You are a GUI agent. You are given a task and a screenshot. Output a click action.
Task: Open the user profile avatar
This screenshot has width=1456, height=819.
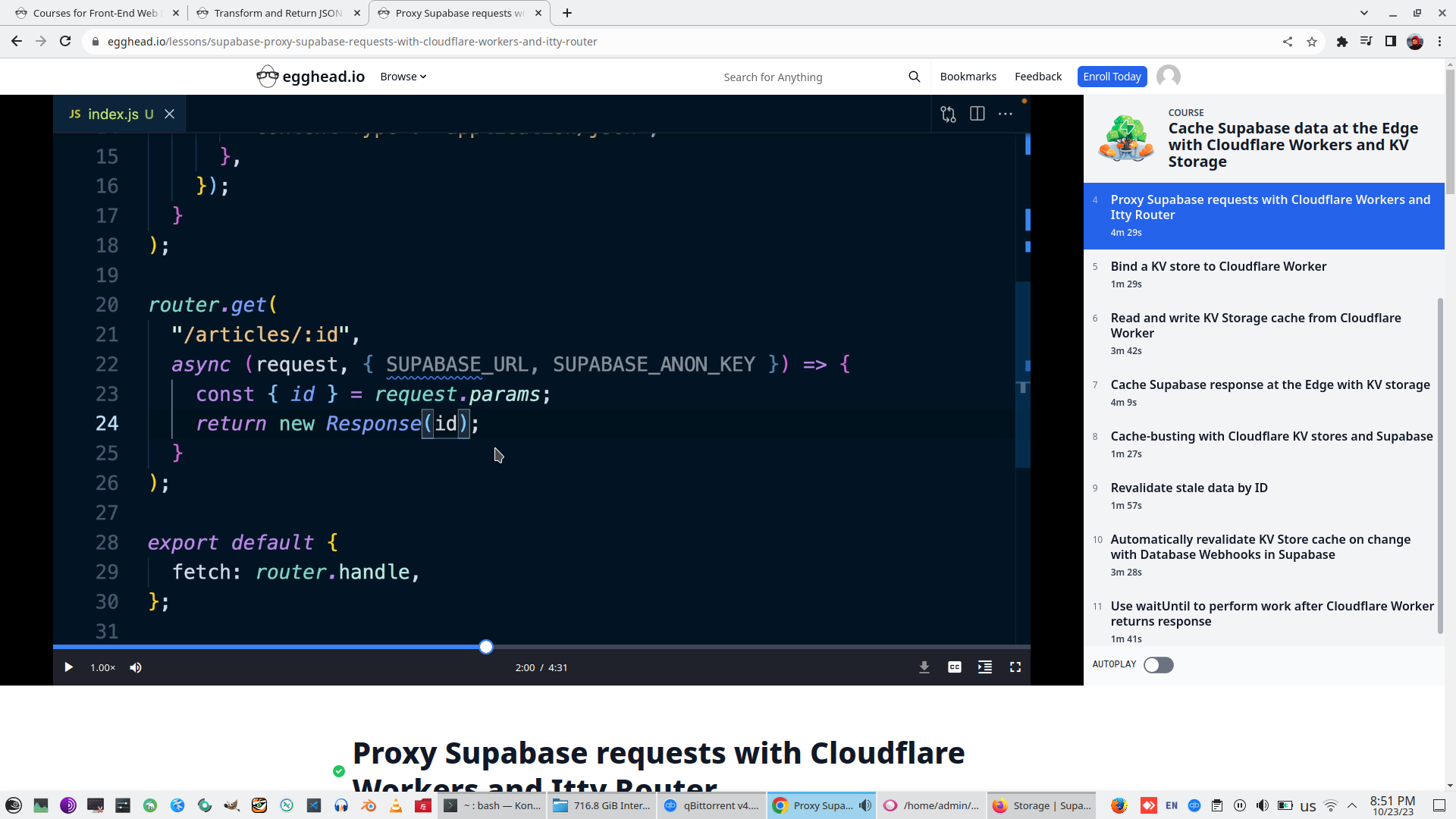tap(1168, 77)
